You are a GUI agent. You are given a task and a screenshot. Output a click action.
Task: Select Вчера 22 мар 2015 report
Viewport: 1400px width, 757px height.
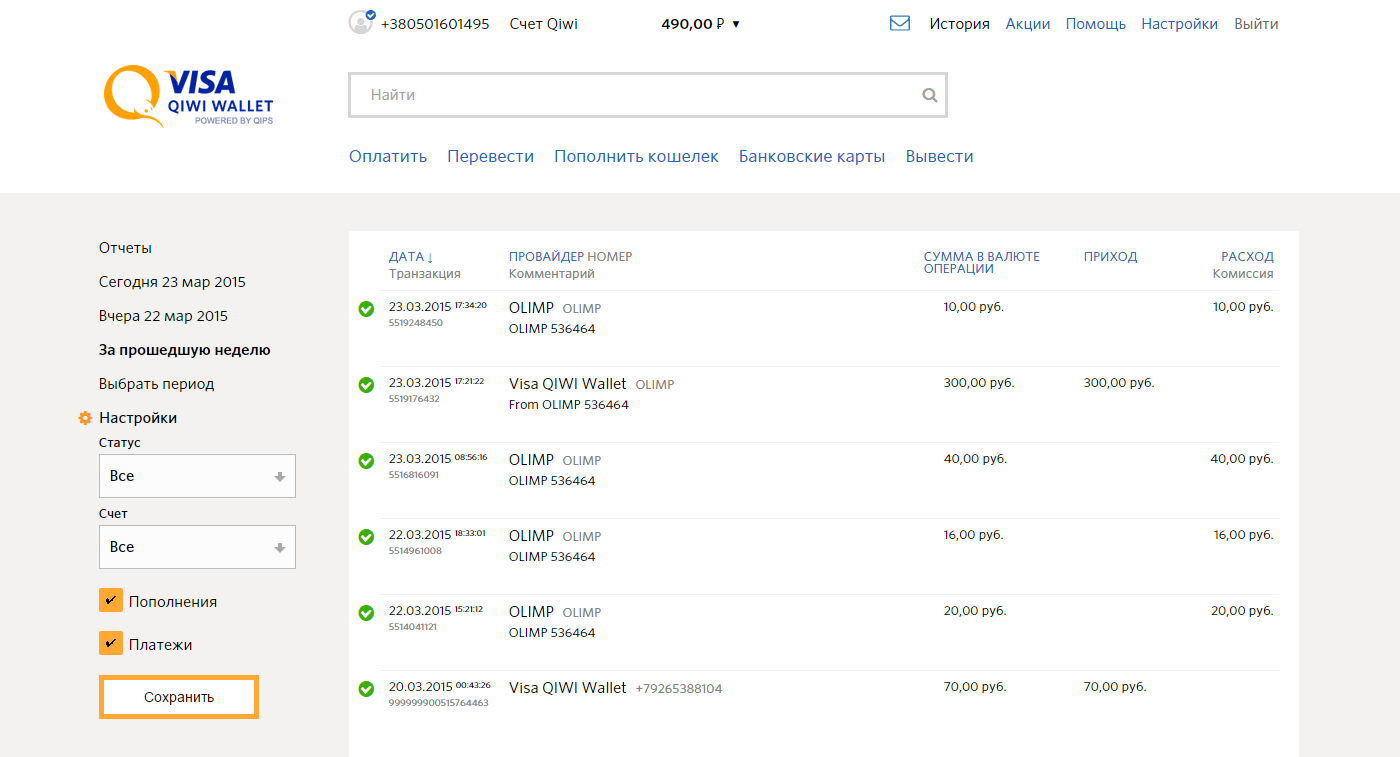(163, 316)
